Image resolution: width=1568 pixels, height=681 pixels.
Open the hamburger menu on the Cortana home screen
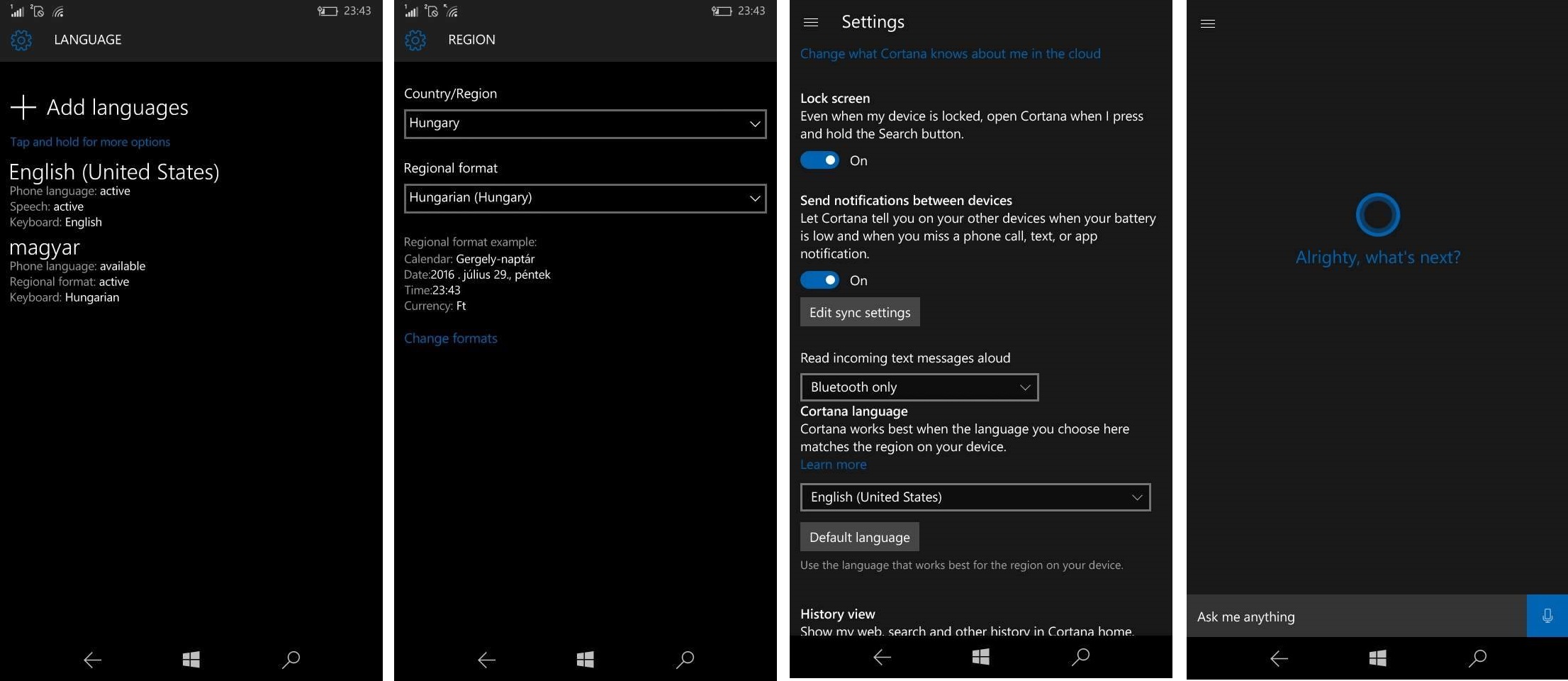pyautogui.click(x=1208, y=23)
